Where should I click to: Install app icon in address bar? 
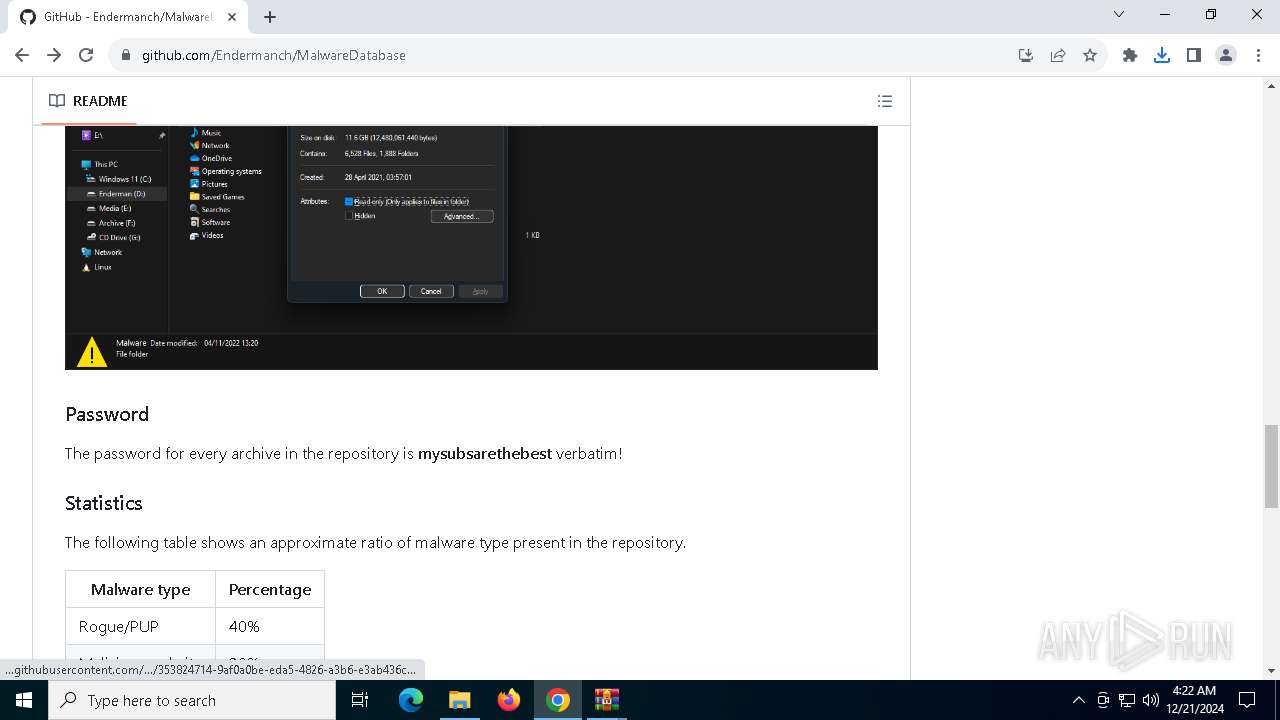[x=1026, y=55]
